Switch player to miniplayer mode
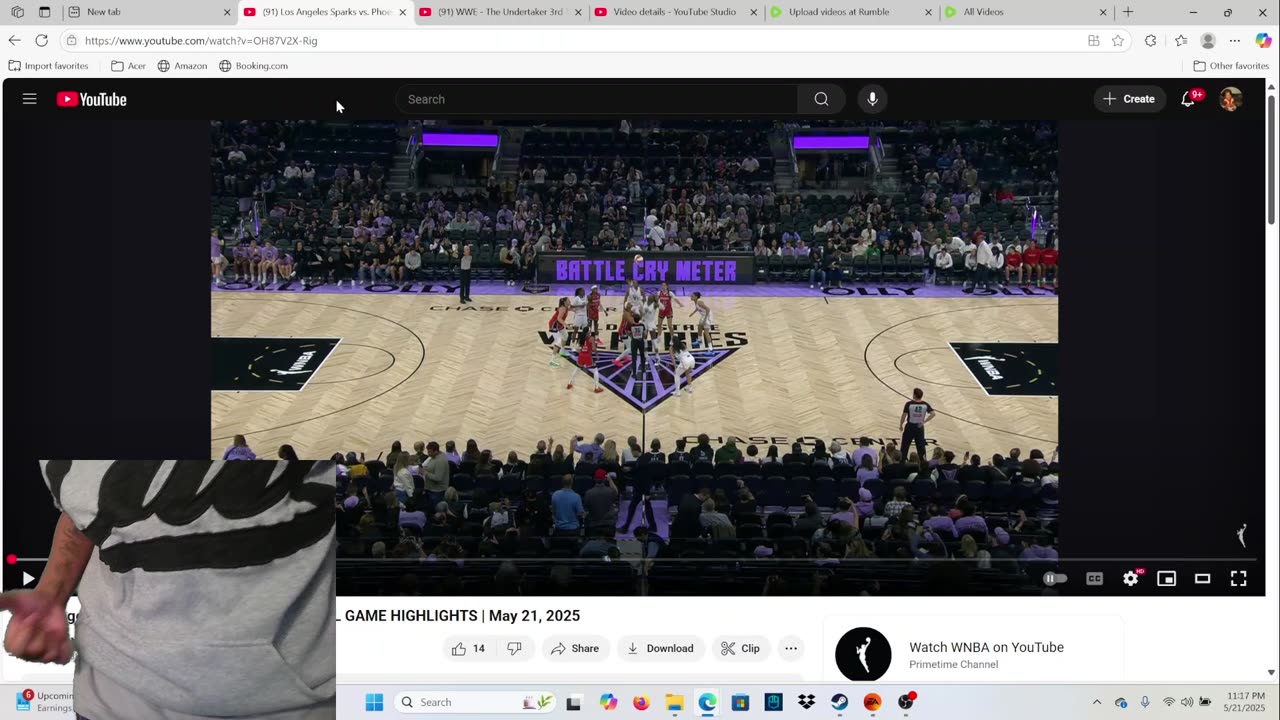 pyautogui.click(x=1166, y=578)
